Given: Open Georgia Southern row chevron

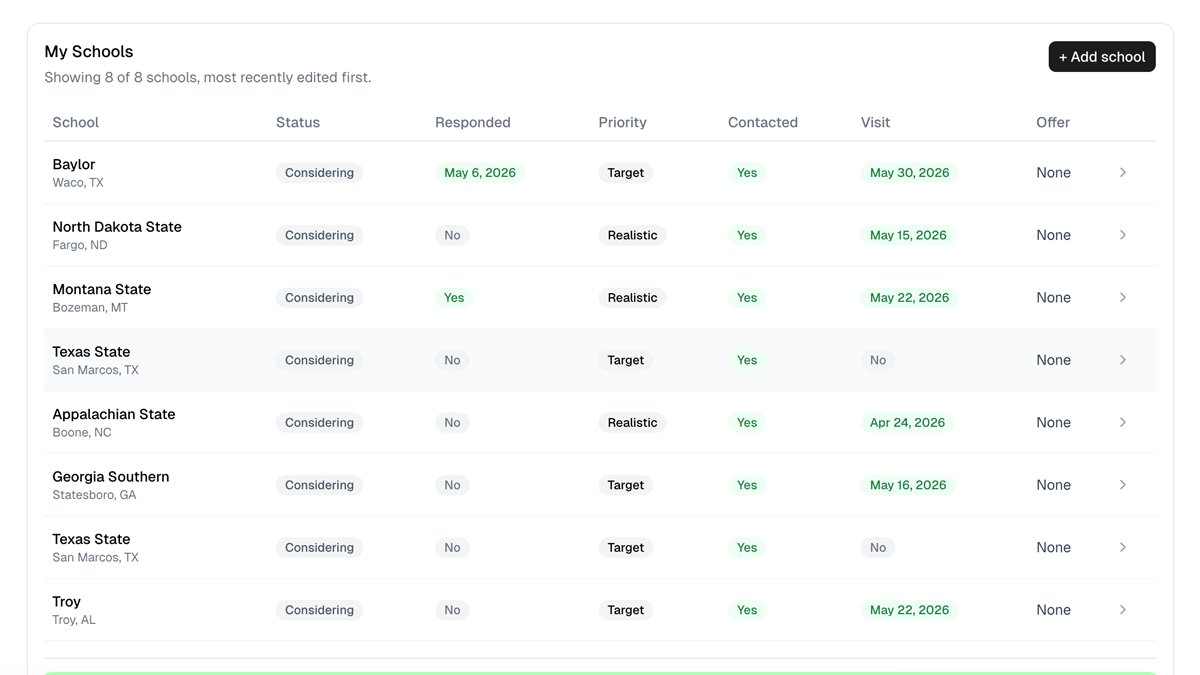Looking at the screenshot, I should (x=1123, y=485).
